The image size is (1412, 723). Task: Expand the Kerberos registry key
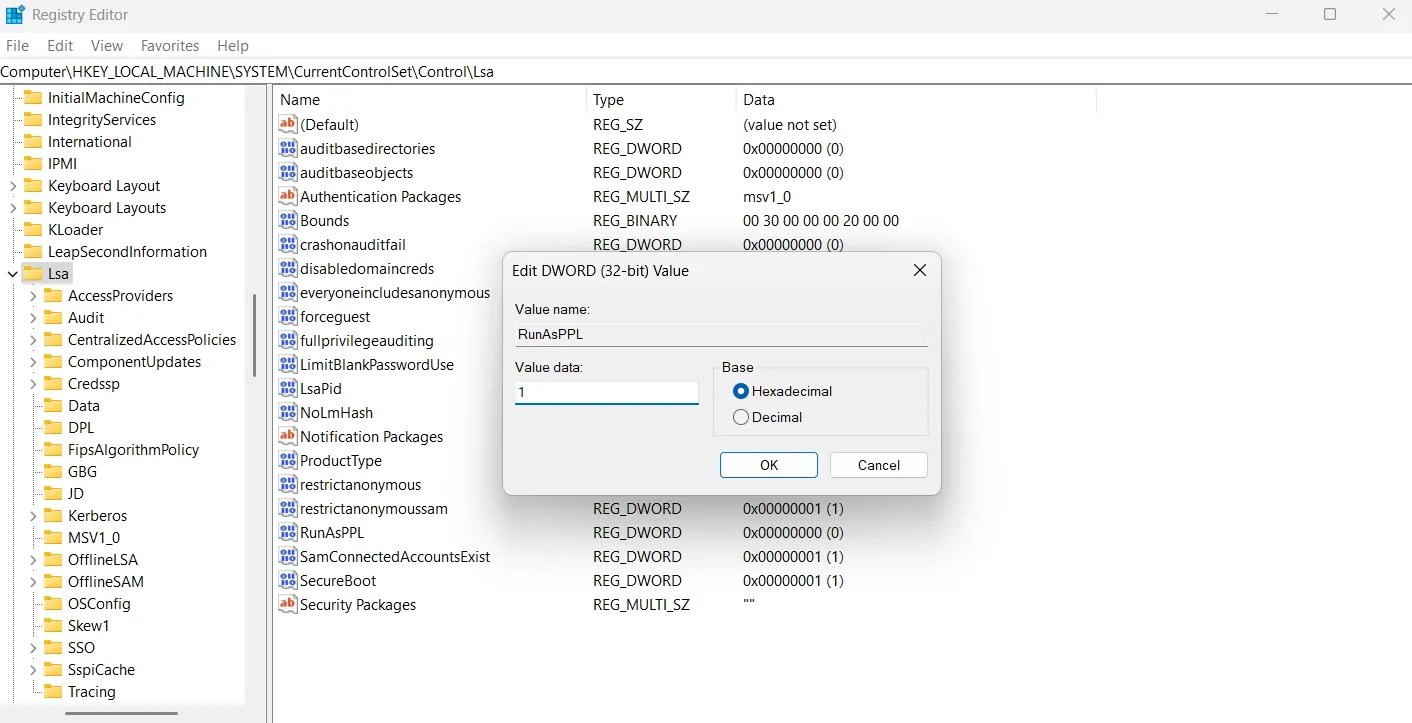coord(33,515)
